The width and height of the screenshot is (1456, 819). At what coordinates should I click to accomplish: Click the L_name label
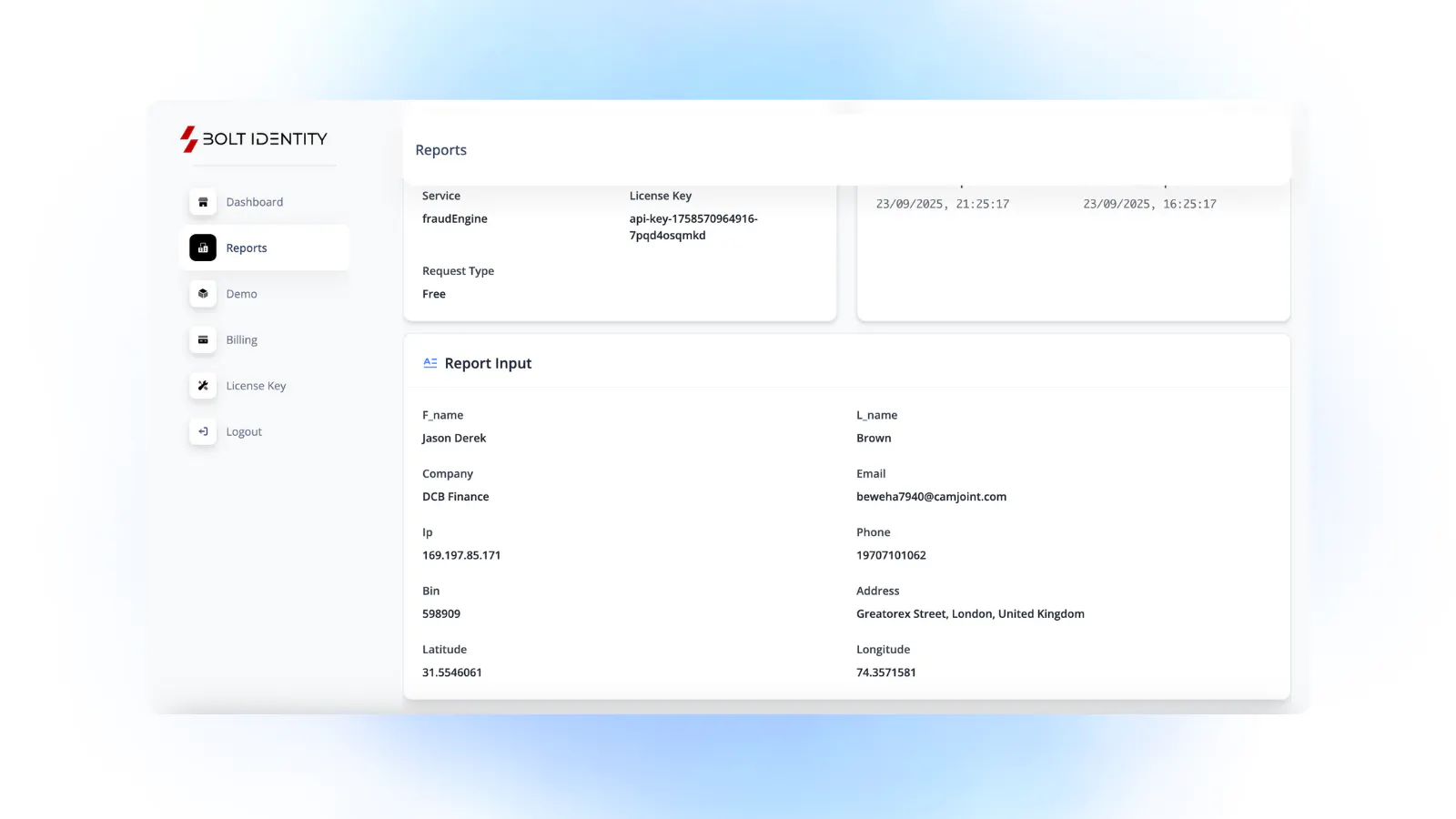pos(877,415)
